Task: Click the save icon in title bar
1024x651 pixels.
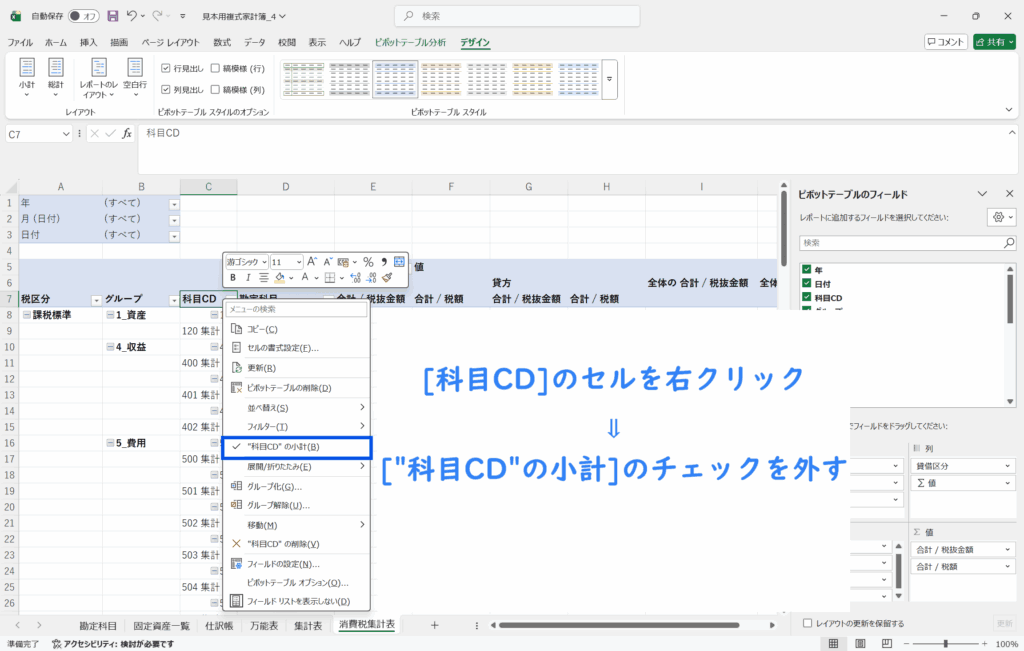Action: [112, 16]
